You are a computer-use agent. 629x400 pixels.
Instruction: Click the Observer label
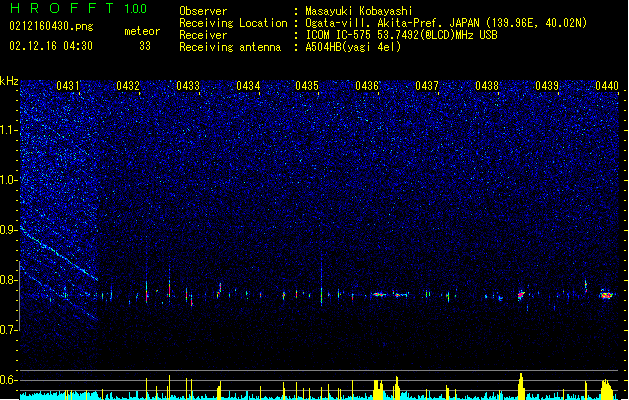click(x=203, y=11)
